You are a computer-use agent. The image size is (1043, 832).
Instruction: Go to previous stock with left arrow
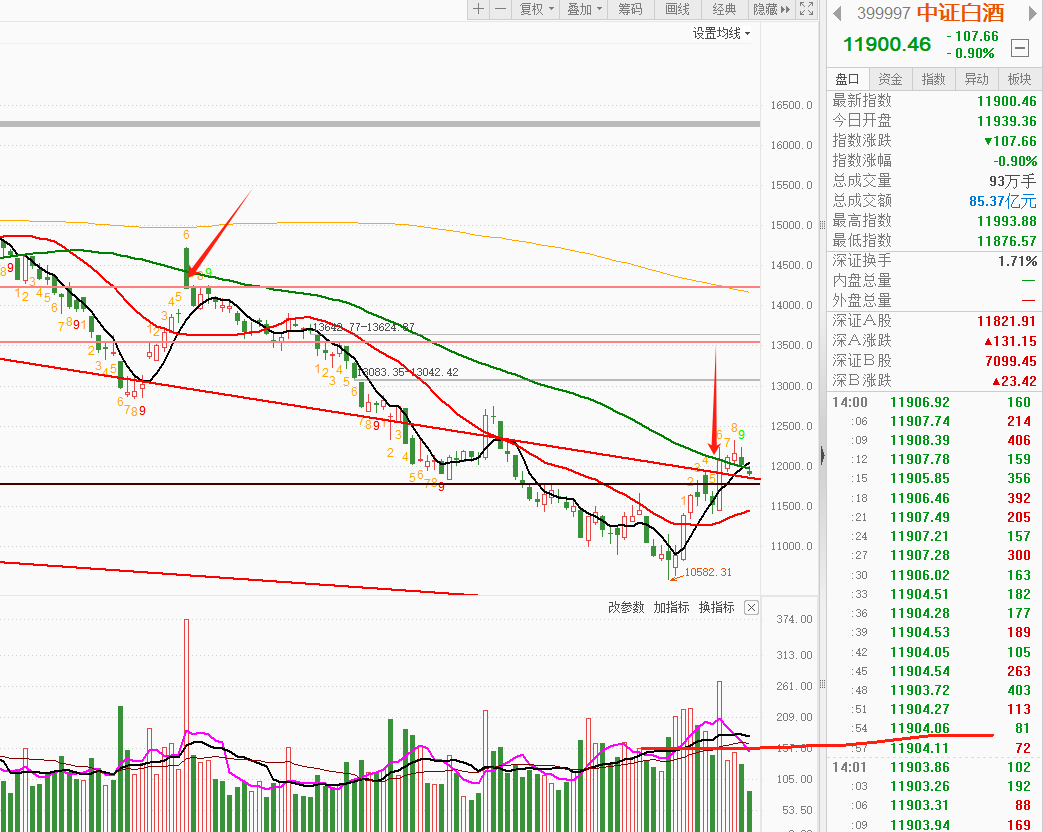click(x=837, y=13)
